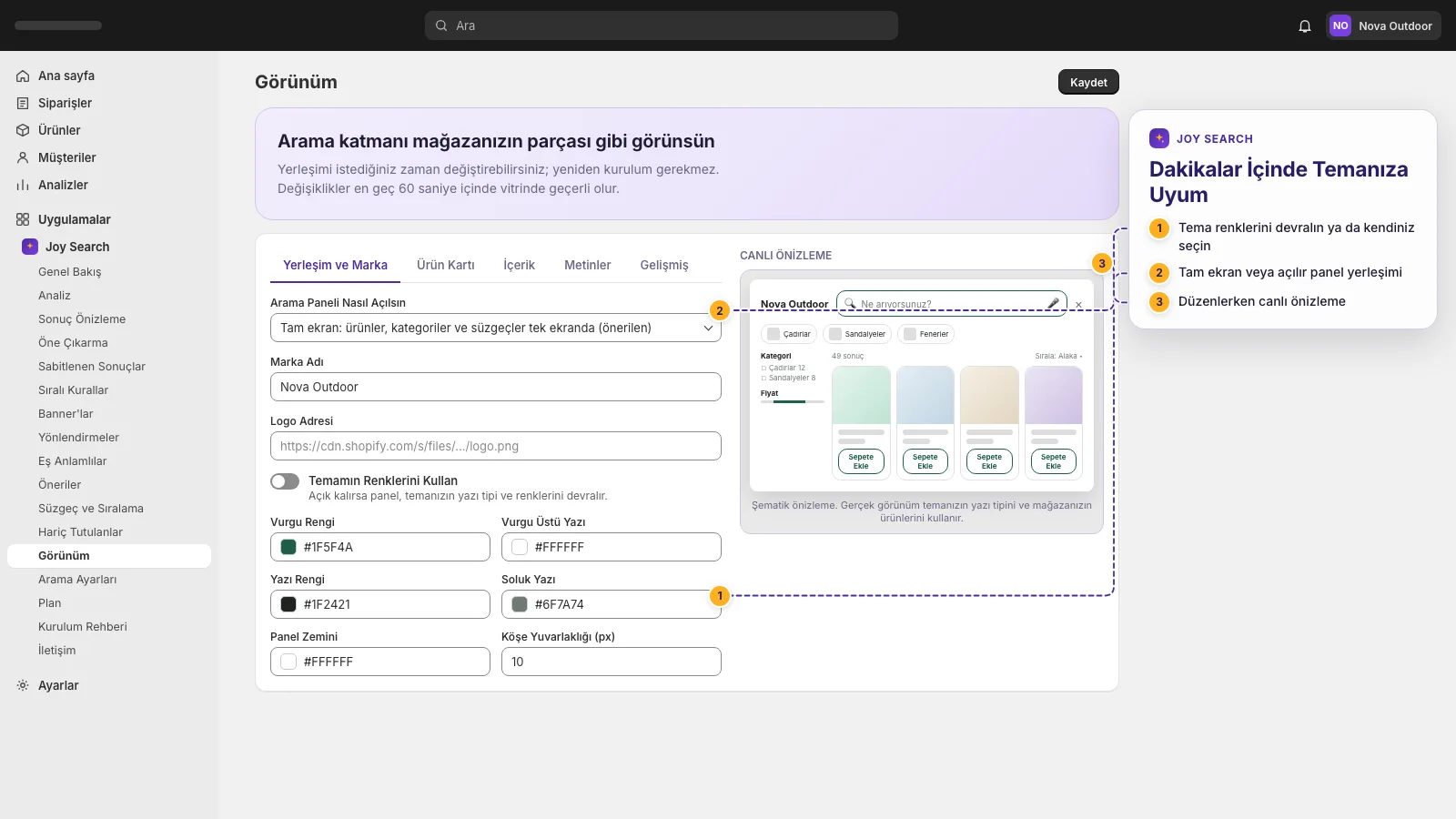Click the Yazı Rengi dark color swatch
This screenshot has height=819, width=1456.
(x=288, y=604)
